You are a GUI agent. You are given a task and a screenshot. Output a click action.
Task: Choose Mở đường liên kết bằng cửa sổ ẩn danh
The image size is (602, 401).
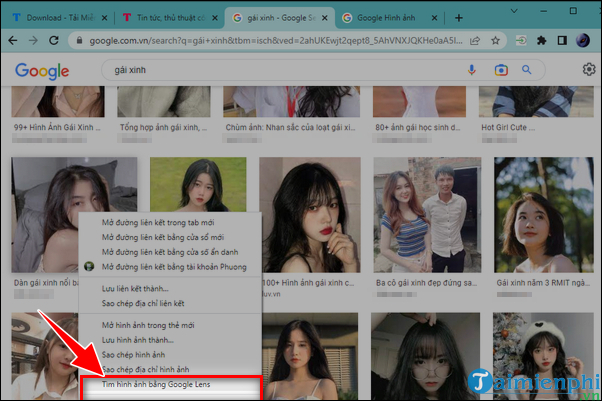170,252
